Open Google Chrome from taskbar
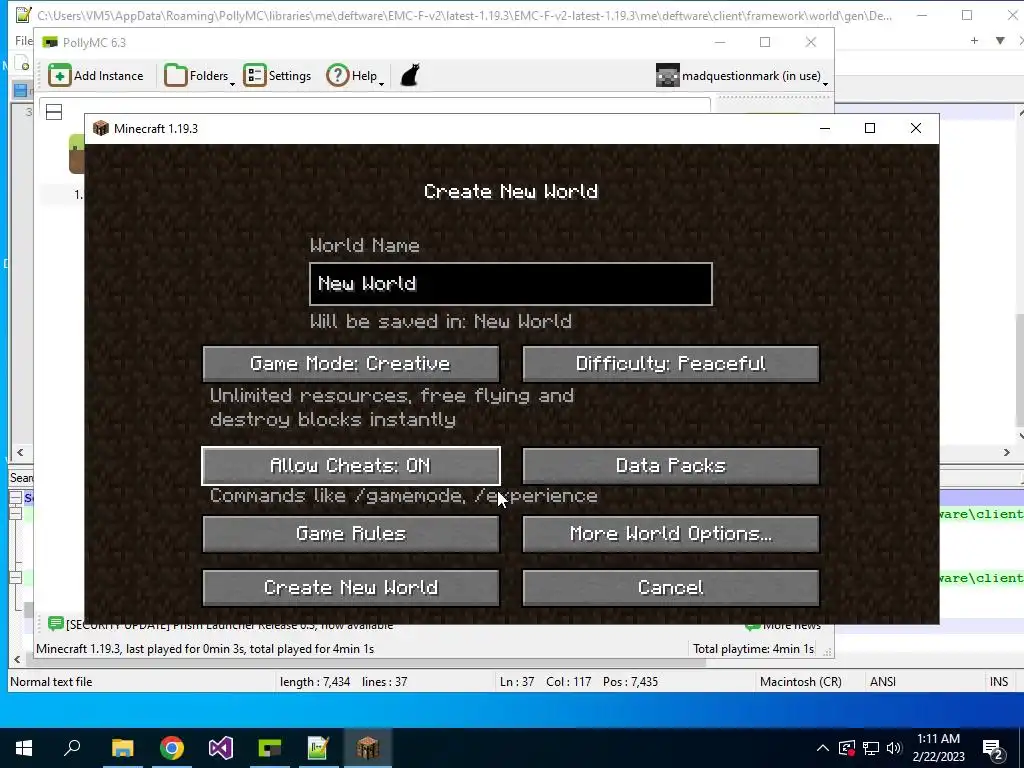 172,748
